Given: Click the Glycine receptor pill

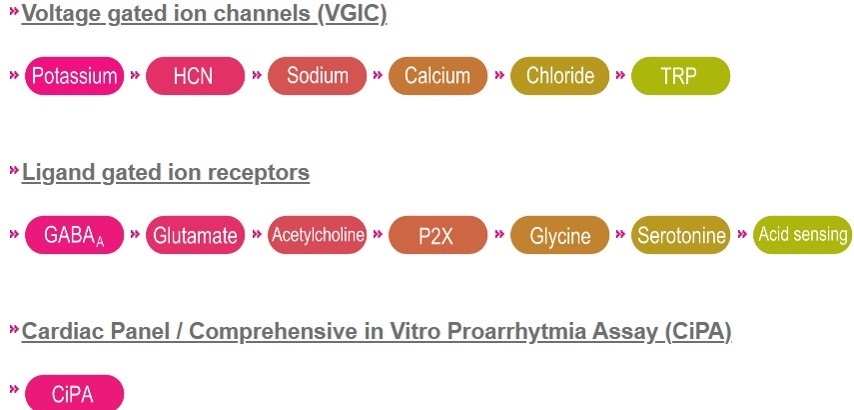Looking at the screenshot, I should (x=559, y=235).
